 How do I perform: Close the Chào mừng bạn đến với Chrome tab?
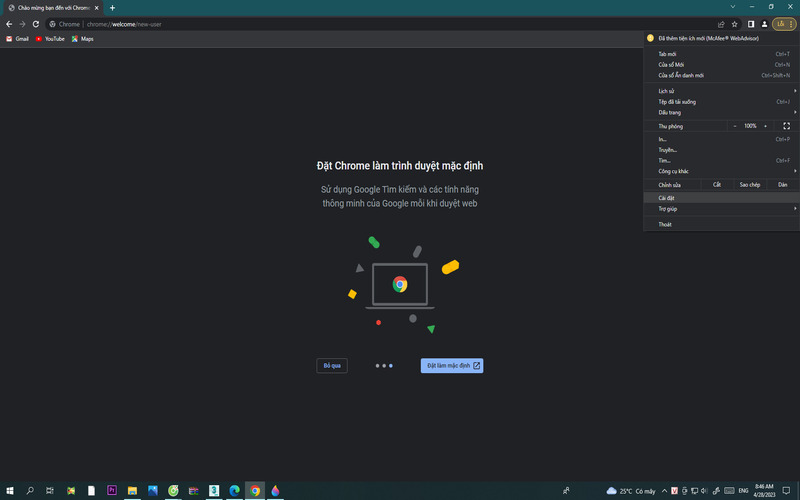pyautogui.click(x=96, y=8)
